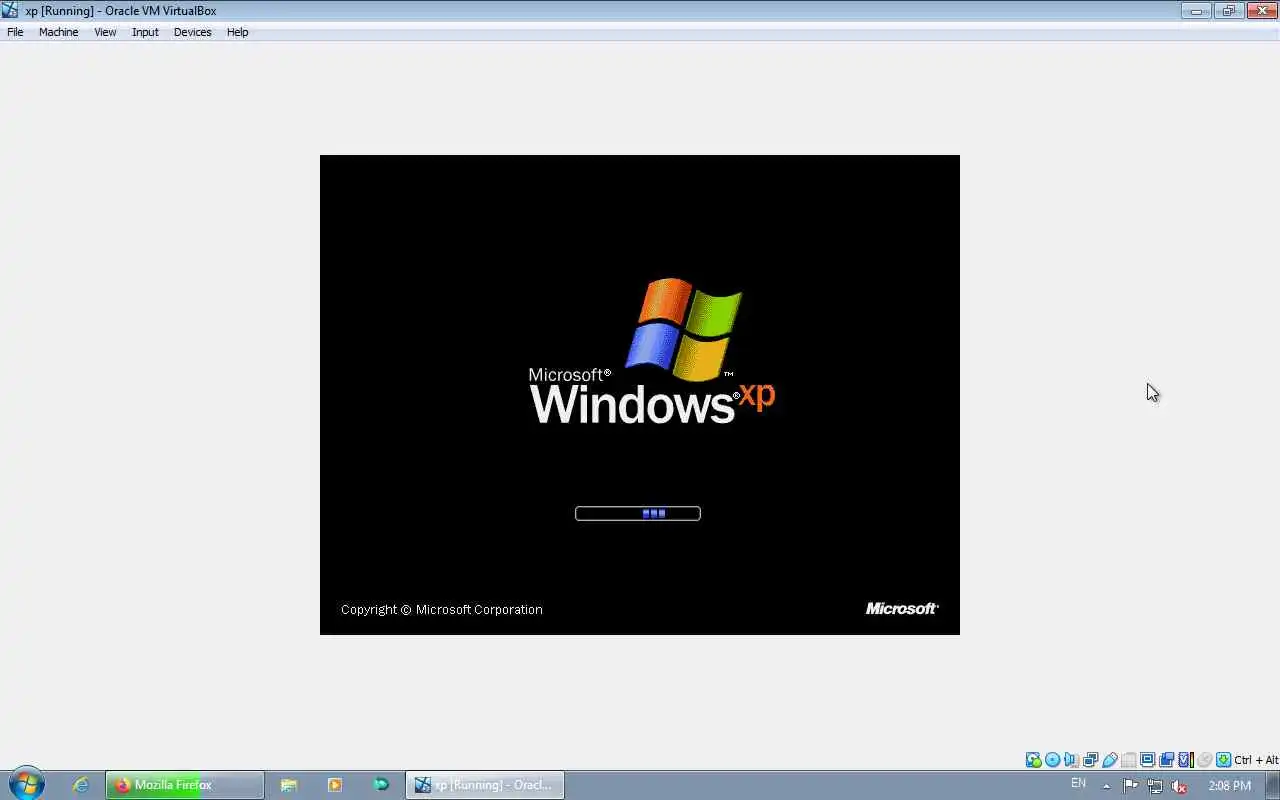Image resolution: width=1280 pixels, height=800 pixels.
Task: Open the View menu
Action: pos(105,32)
